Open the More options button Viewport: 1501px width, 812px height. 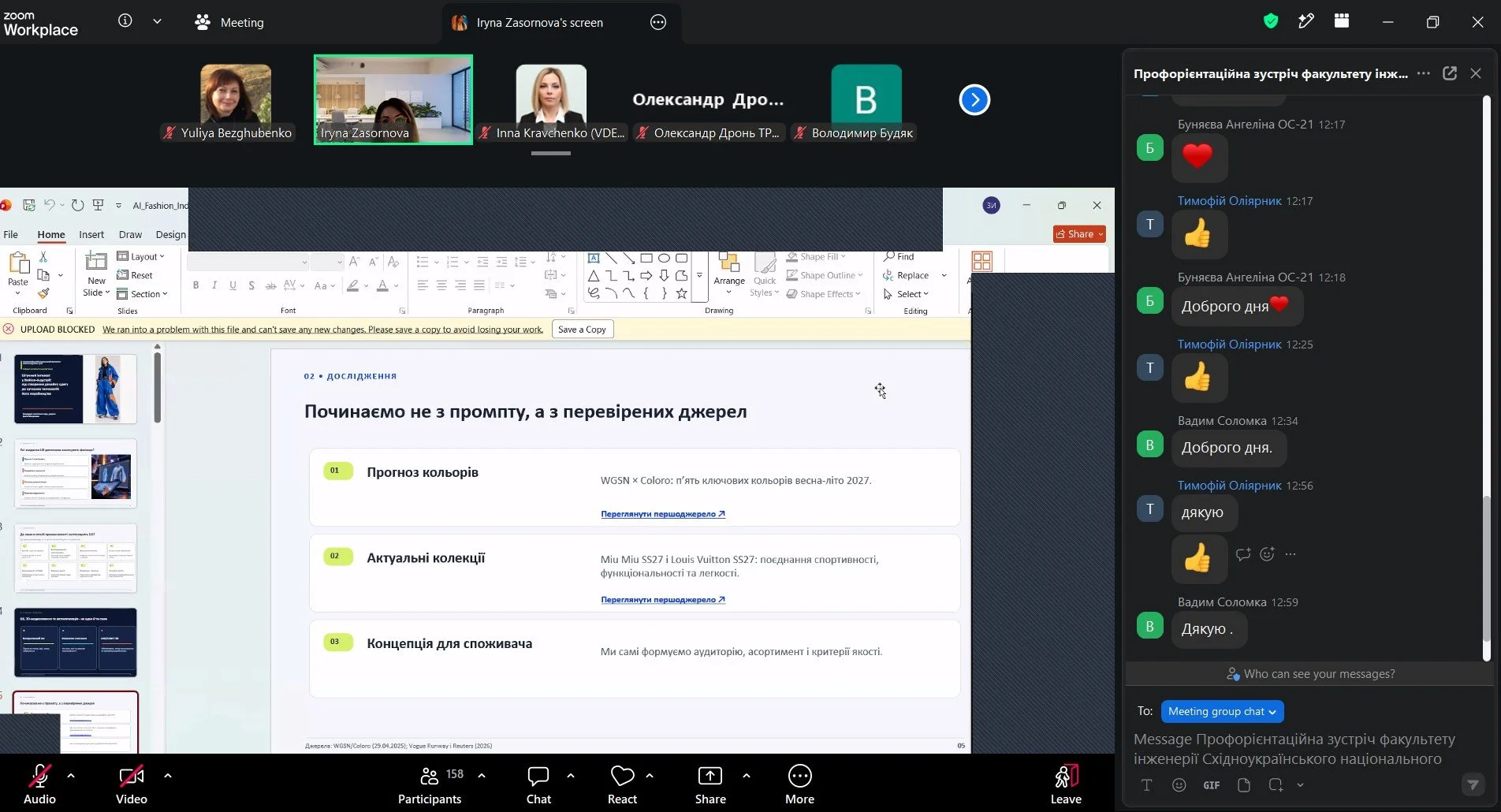coord(799,784)
